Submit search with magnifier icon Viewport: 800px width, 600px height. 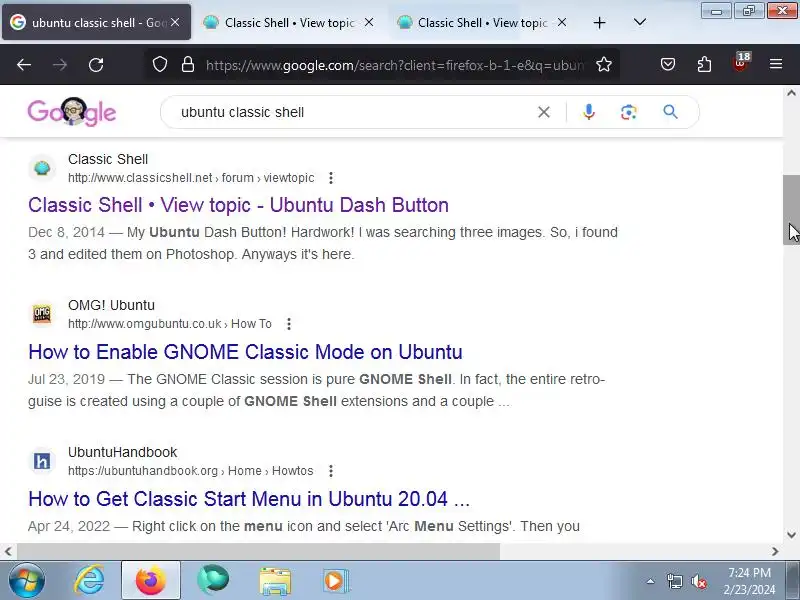670,112
